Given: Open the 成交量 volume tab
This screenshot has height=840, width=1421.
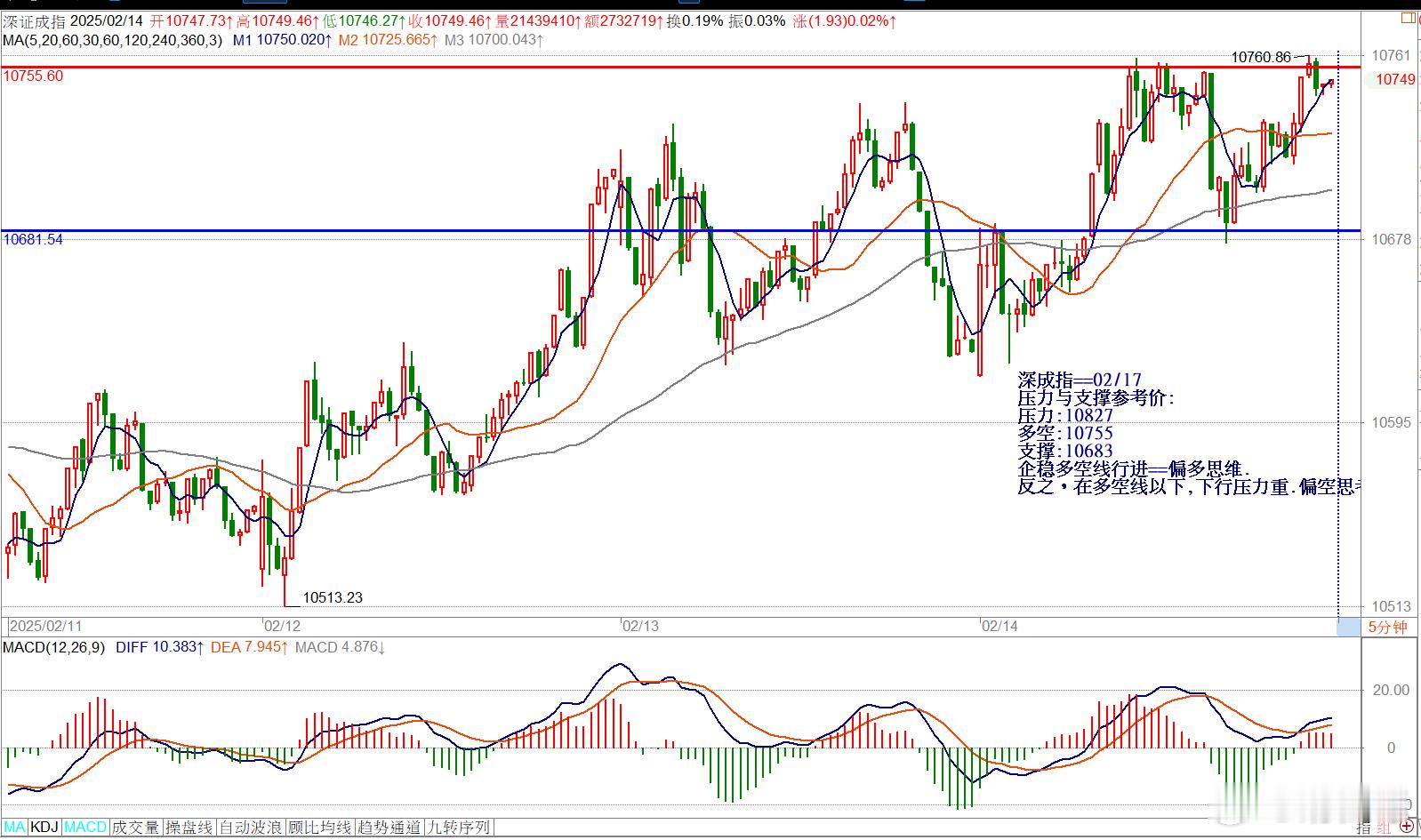Looking at the screenshot, I should 135,828.
